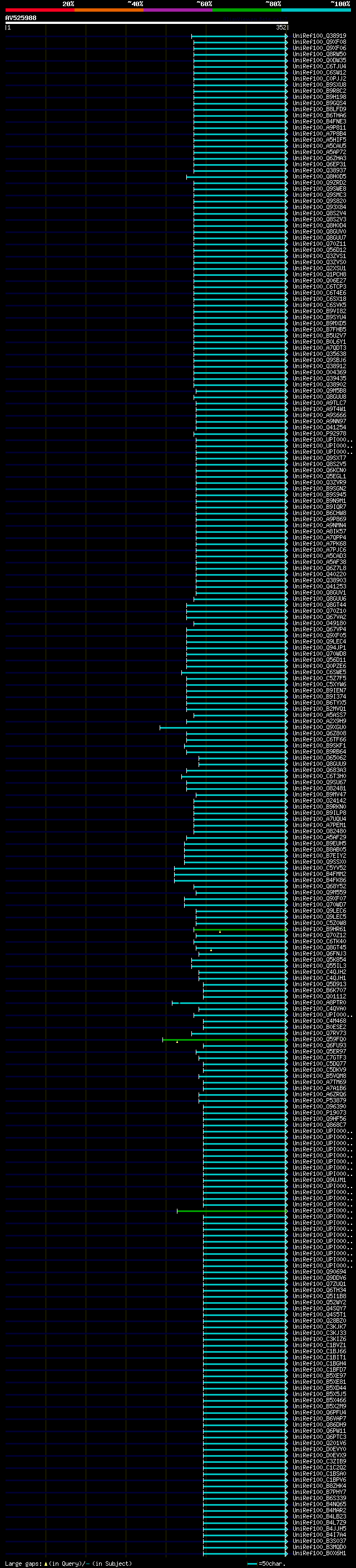Screen dimensions: 356x1568
Task: Select hit label UniRef100_C6TJU4
Action: coord(319,66)
